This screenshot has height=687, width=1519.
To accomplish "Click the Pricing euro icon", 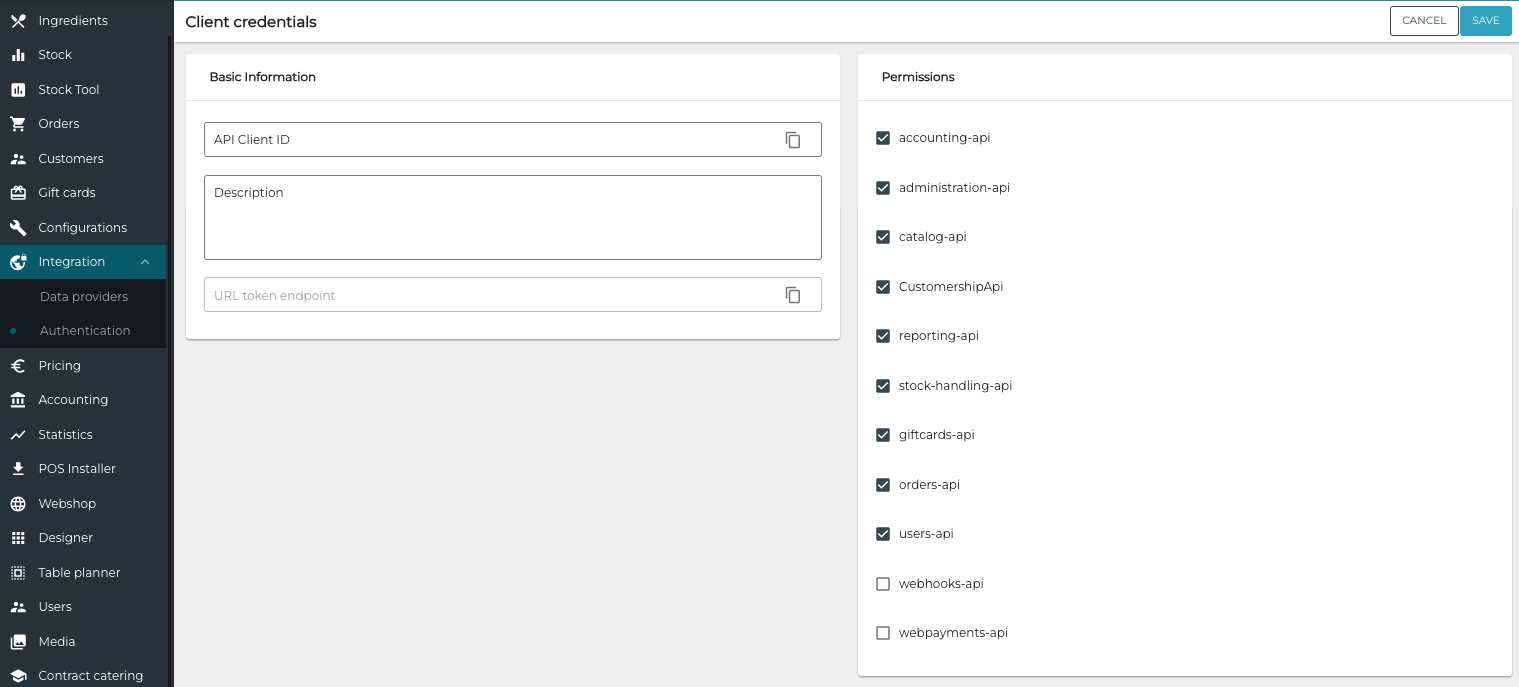I will click(x=18, y=366).
